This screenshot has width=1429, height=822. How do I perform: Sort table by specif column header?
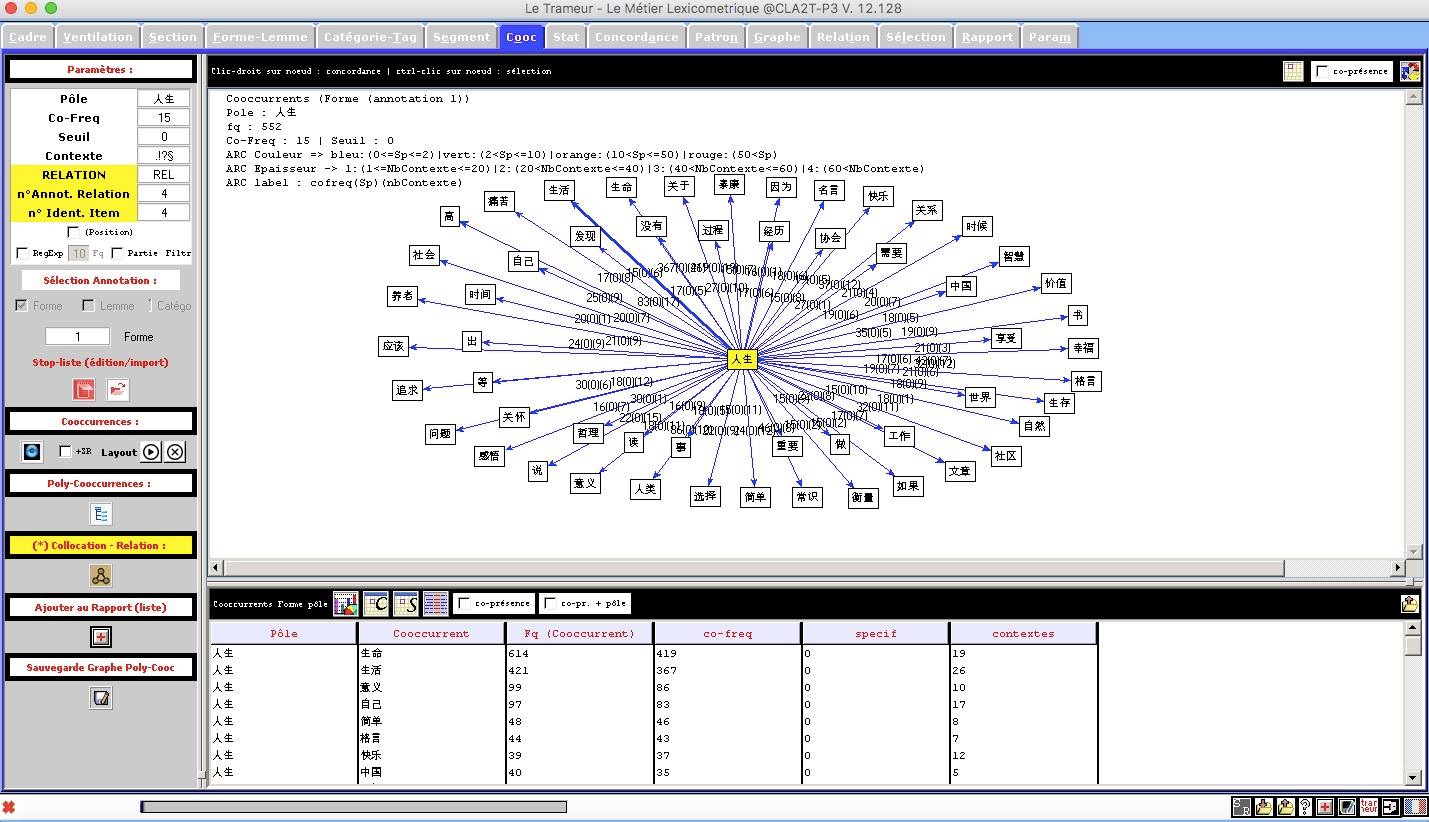pyautogui.click(x=875, y=633)
